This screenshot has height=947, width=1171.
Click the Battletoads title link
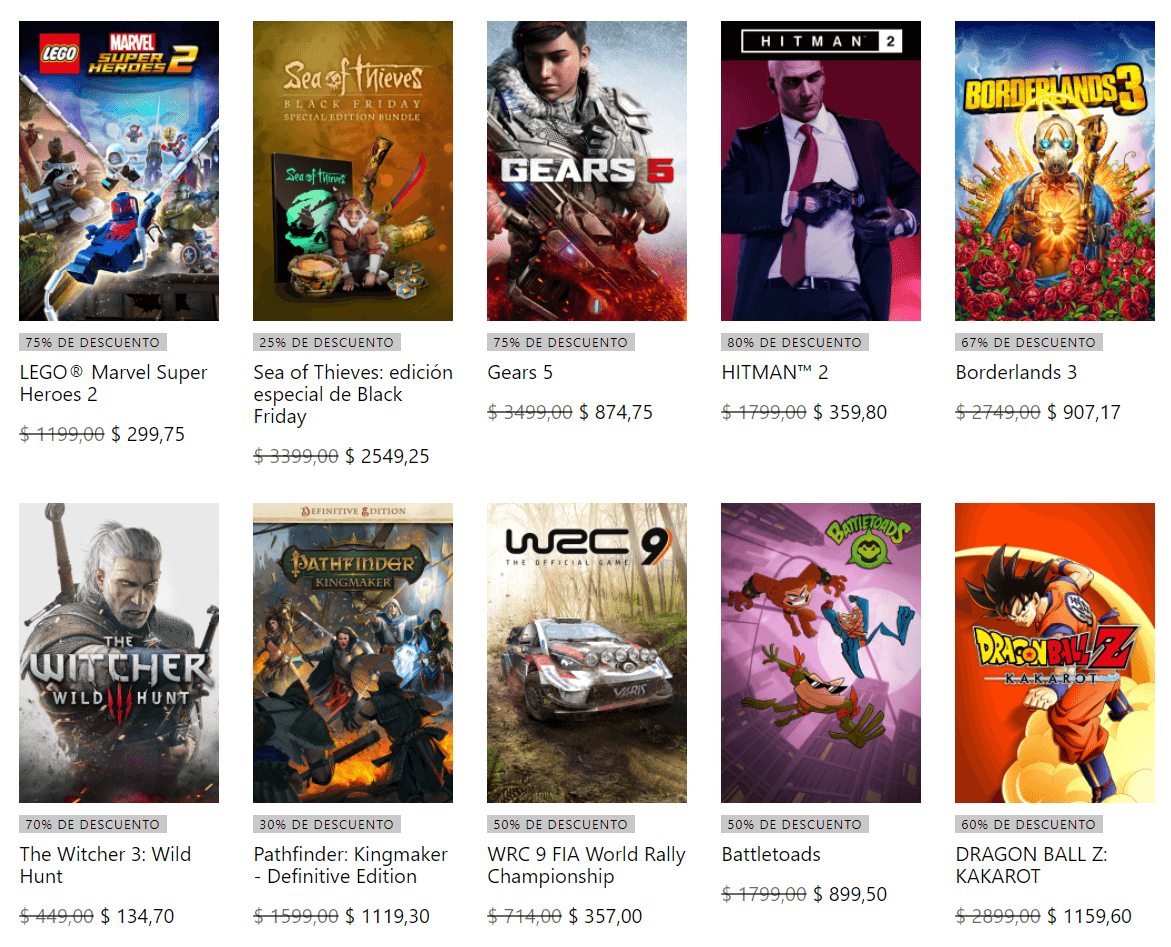[x=771, y=854]
